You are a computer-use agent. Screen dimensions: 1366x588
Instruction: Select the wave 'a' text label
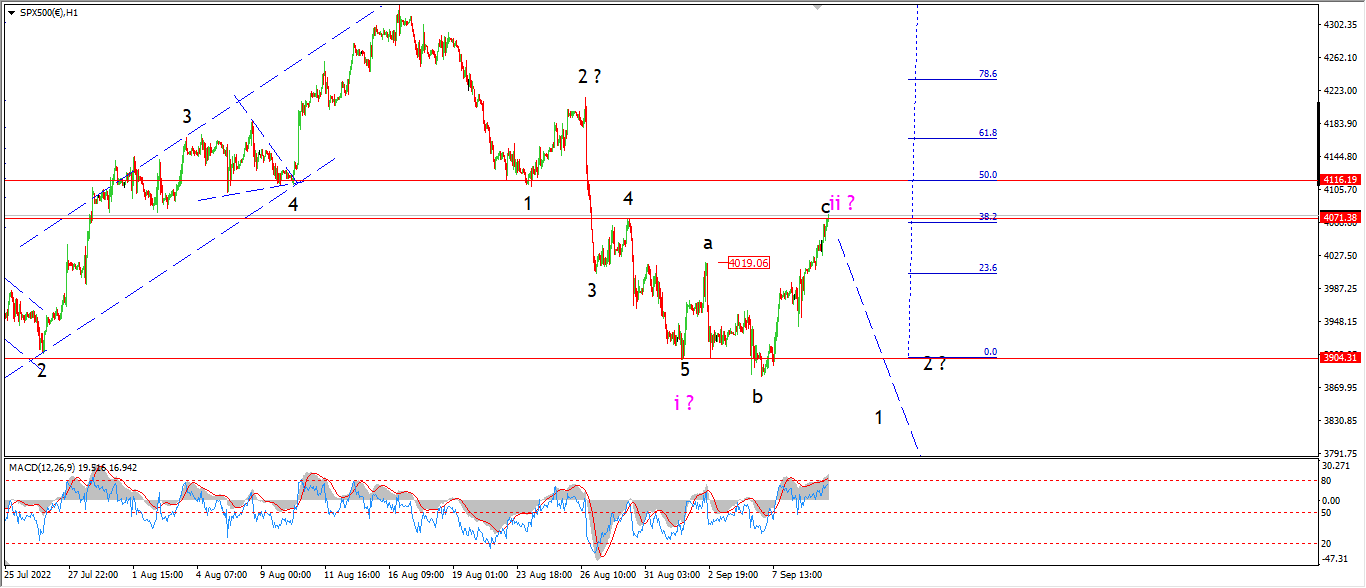point(707,243)
